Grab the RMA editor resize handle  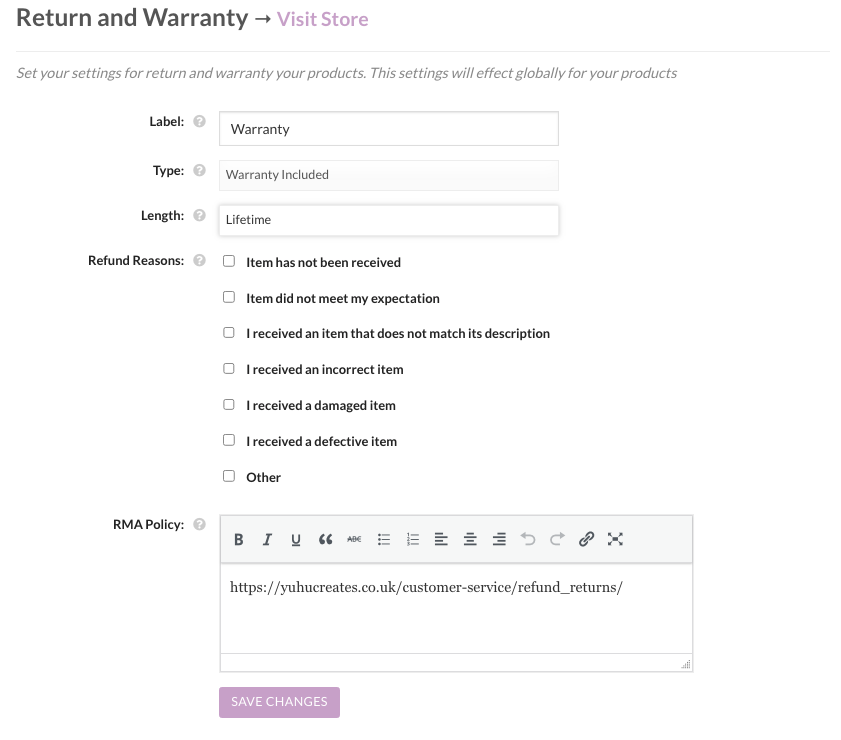686,665
